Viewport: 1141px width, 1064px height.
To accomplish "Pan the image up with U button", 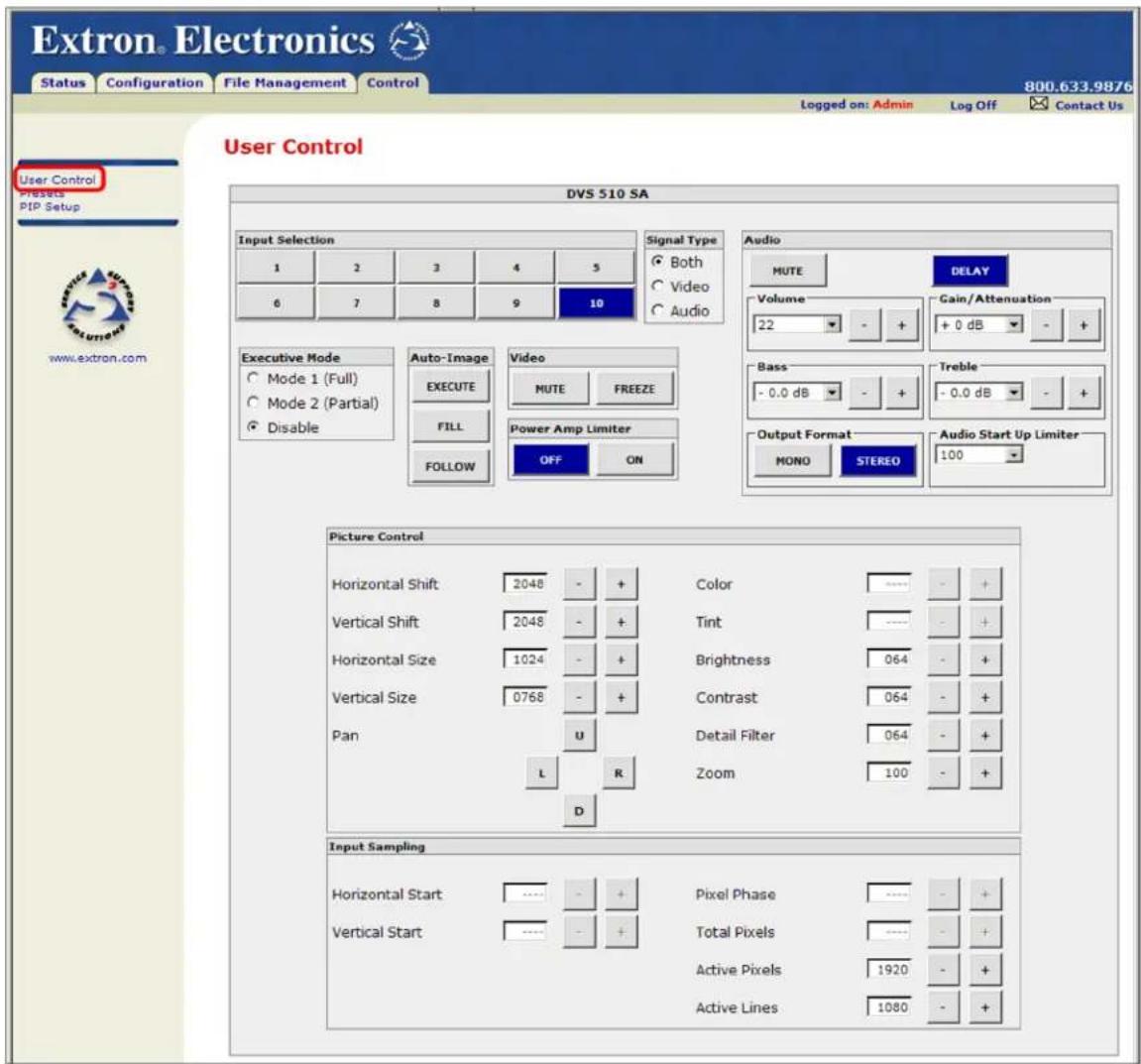I will coord(579,735).
